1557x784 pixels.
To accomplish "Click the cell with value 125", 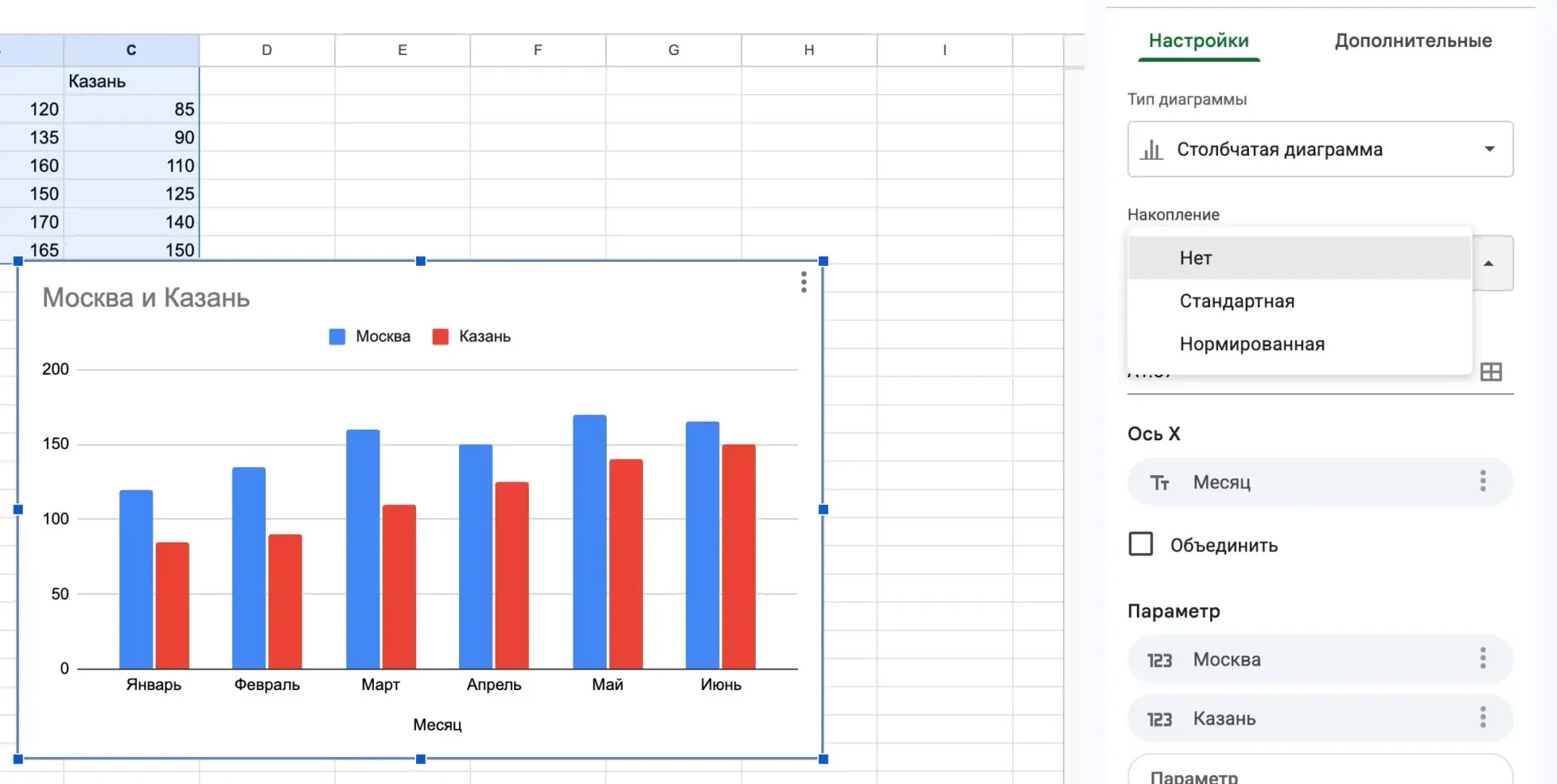I will [131, 194].
